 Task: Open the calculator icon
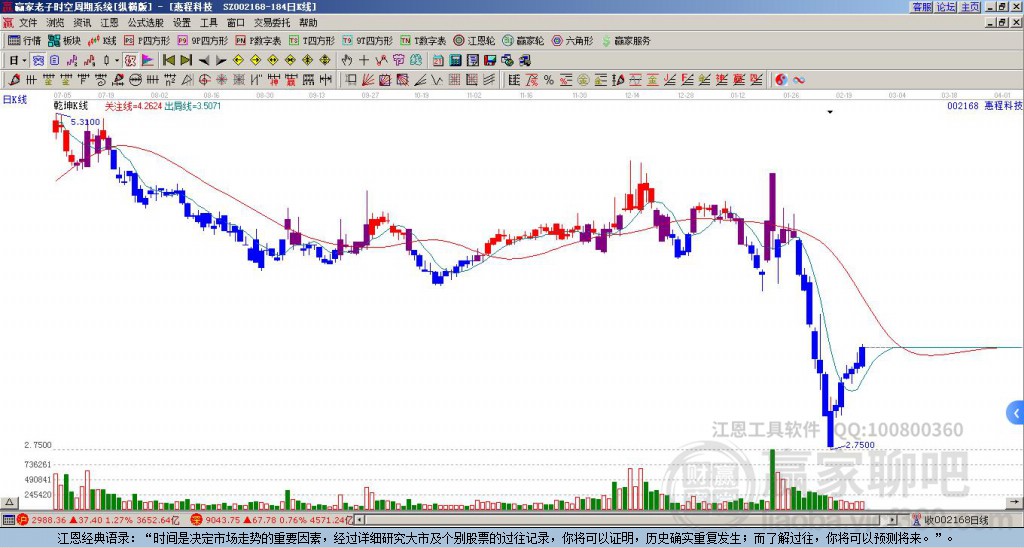tap(456, 61)
